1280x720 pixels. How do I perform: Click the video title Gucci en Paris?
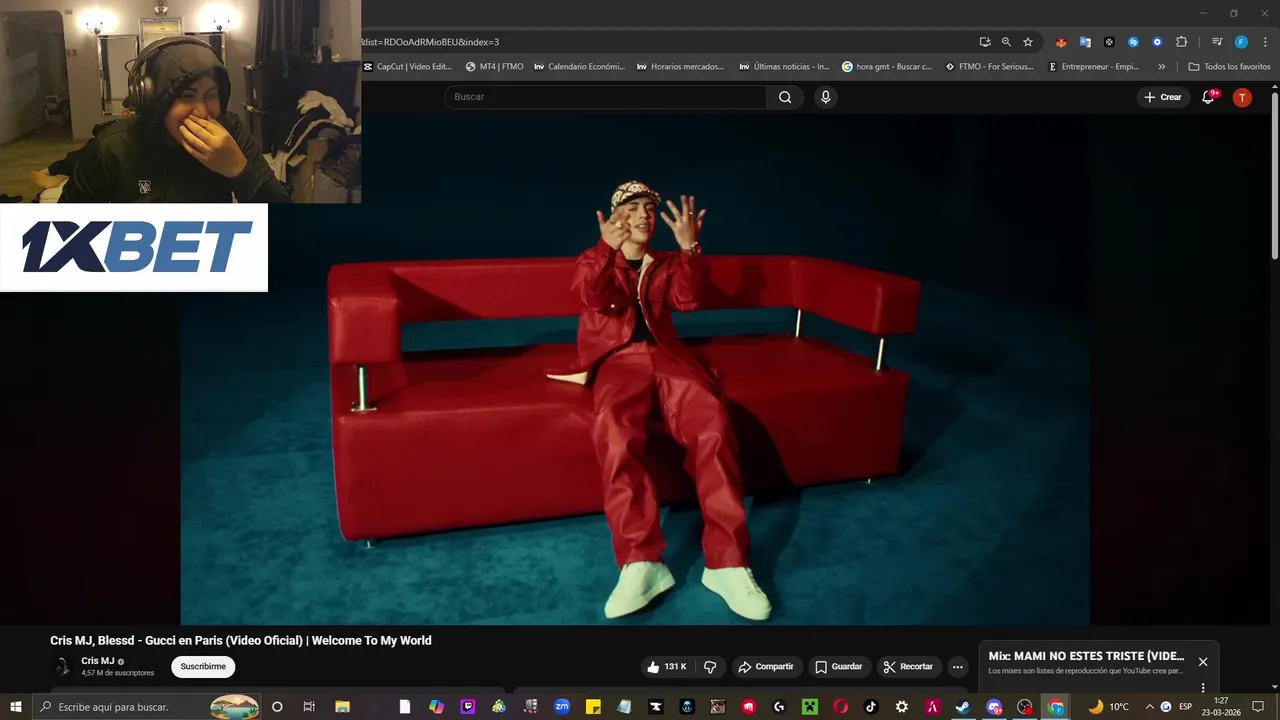[241, 641]
